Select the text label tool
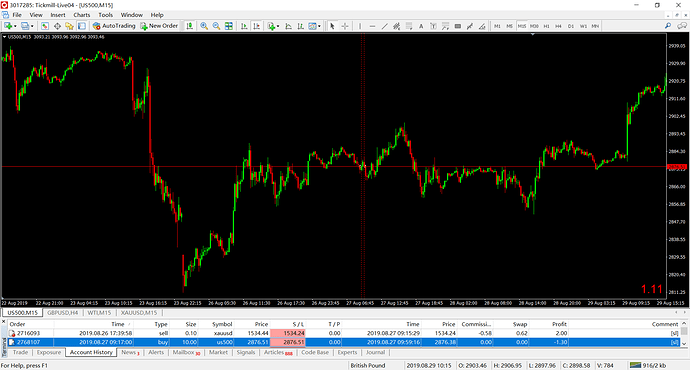 click(421, 26)
